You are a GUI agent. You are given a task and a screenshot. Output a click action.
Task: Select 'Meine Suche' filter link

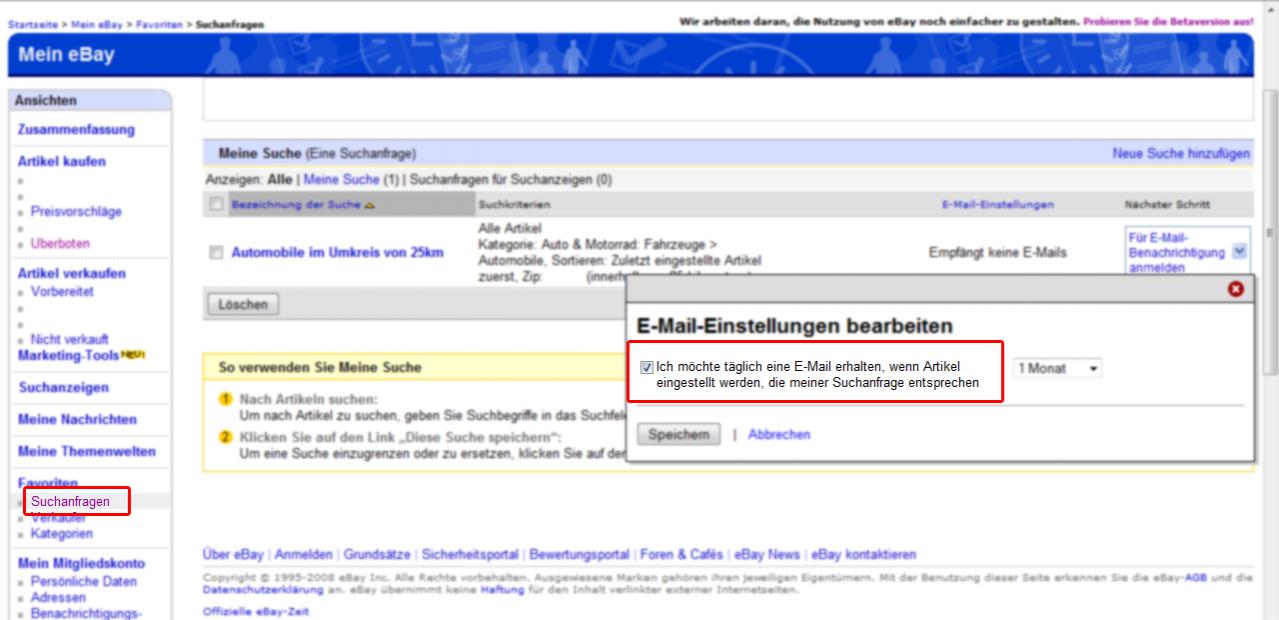pos(341,180)
